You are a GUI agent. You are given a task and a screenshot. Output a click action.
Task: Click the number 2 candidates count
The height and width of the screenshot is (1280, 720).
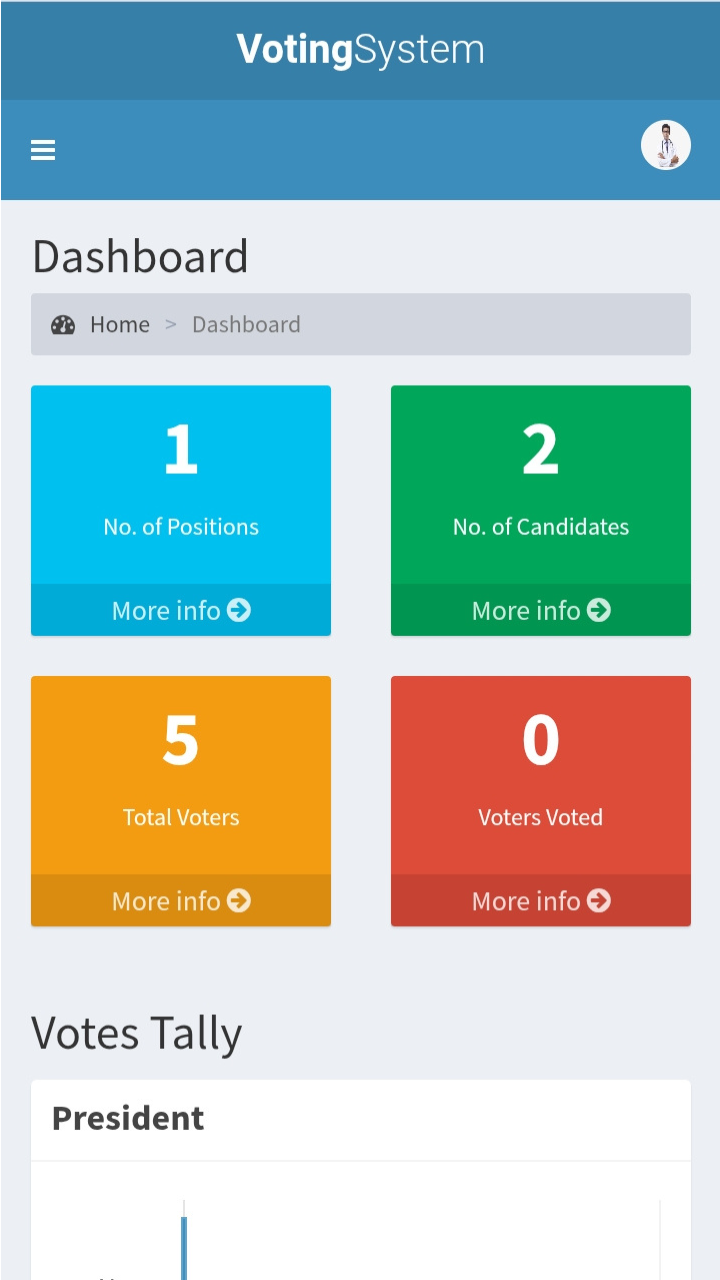tap(540, 450)
